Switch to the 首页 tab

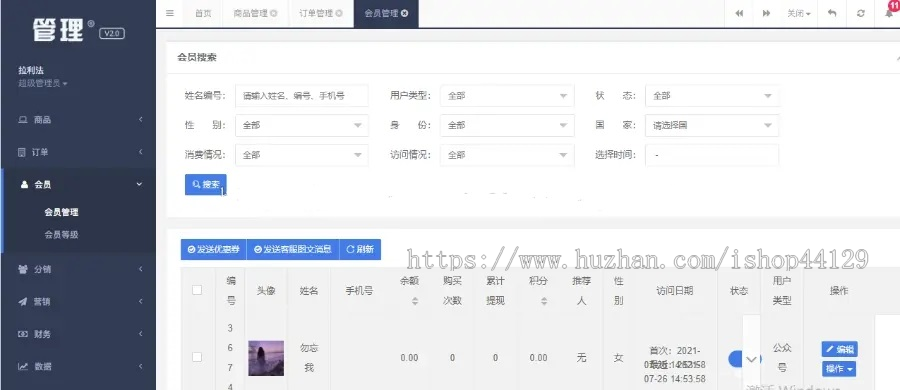(203, 13)
